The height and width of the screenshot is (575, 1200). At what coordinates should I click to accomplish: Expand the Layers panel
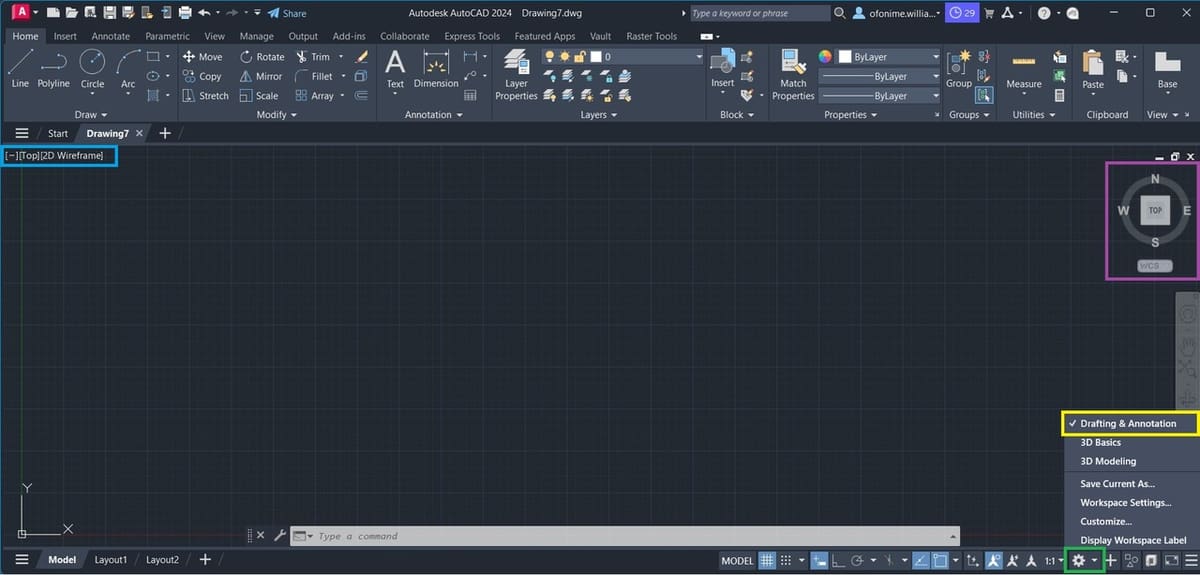598,115
